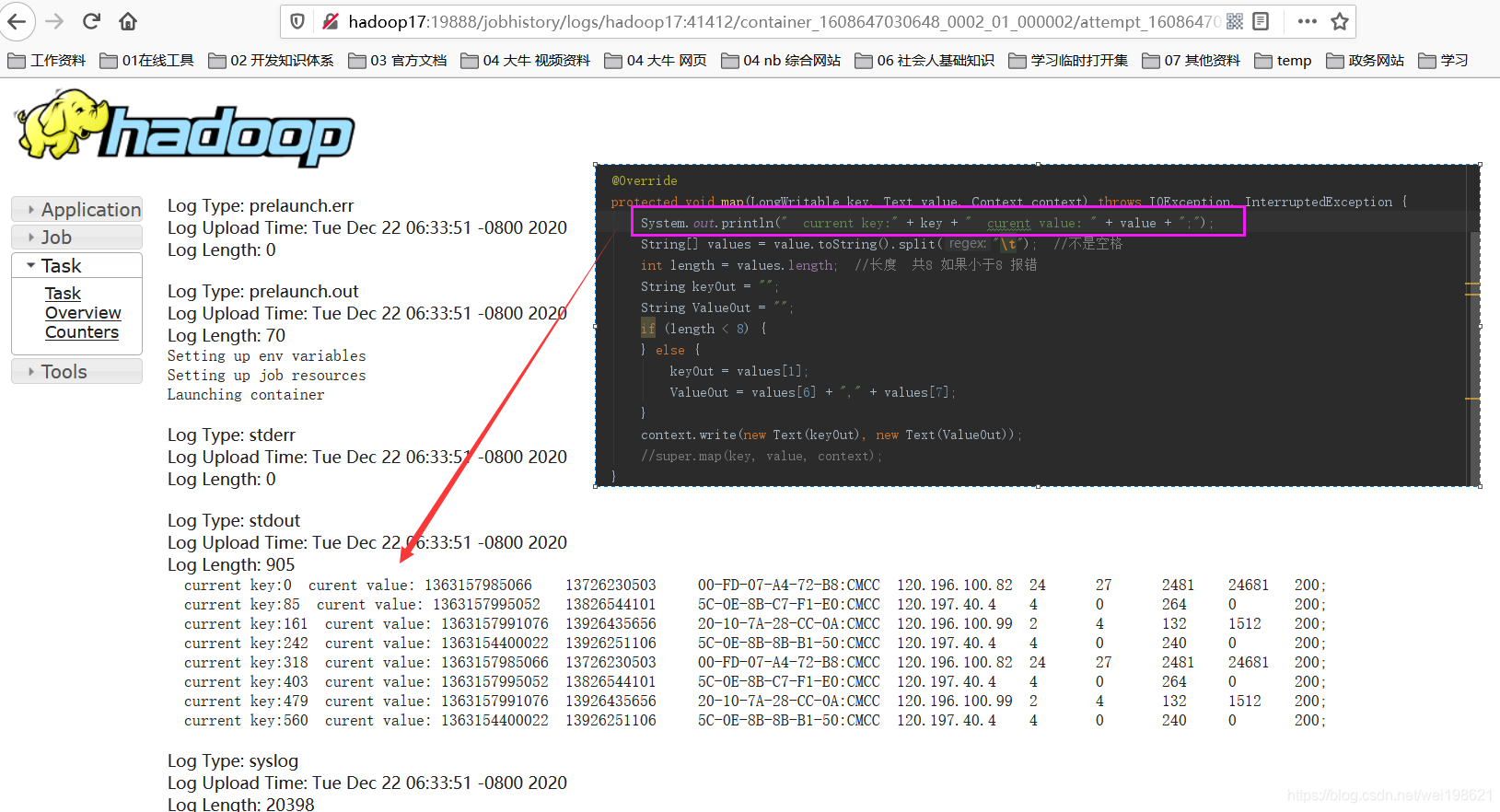Go back to the previous page

17,21
